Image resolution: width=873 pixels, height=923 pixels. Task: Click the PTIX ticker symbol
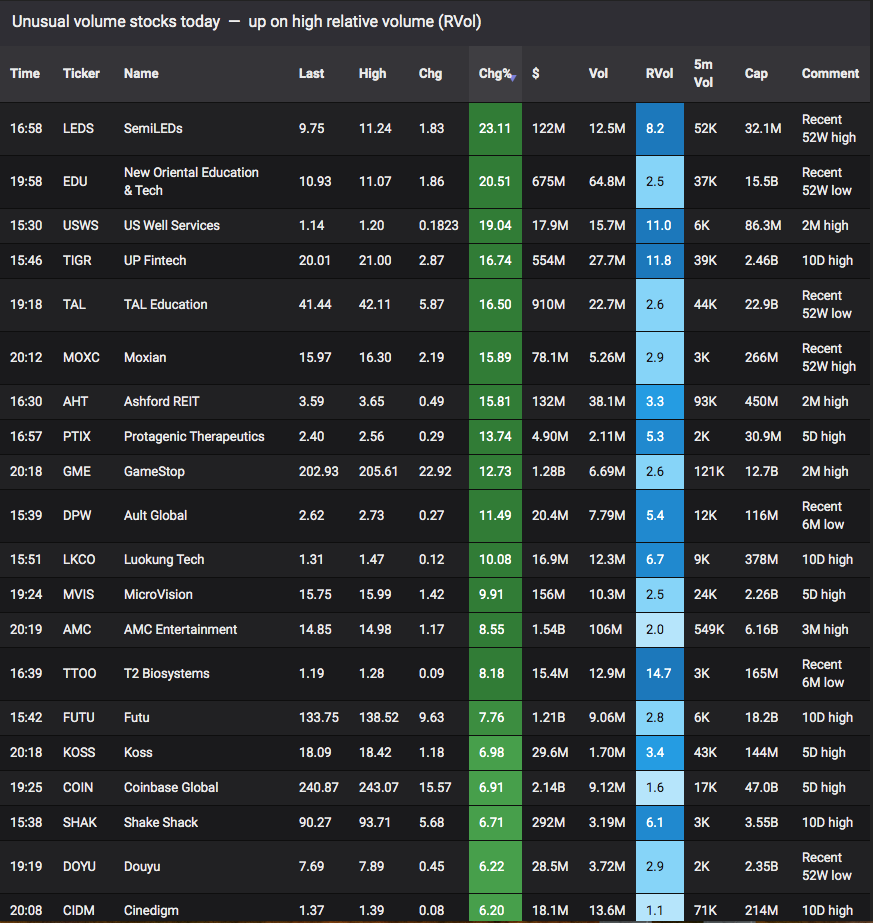(77, 436)
